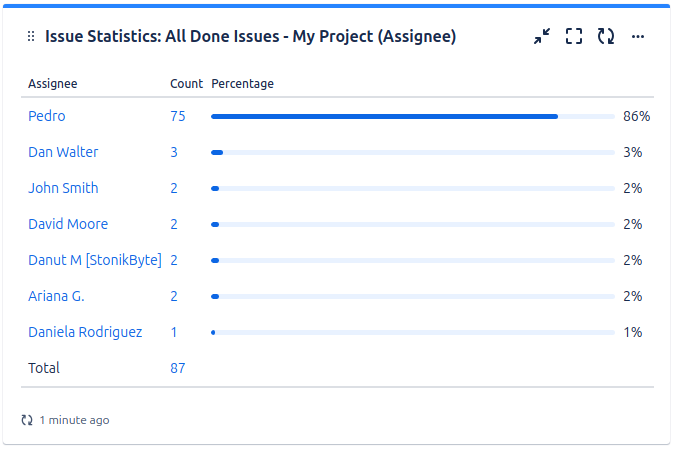The height and width of the screenshot is (451, 675).
Task: Refresh the Issue Statistics gadget
Action: tap(606, 36)
